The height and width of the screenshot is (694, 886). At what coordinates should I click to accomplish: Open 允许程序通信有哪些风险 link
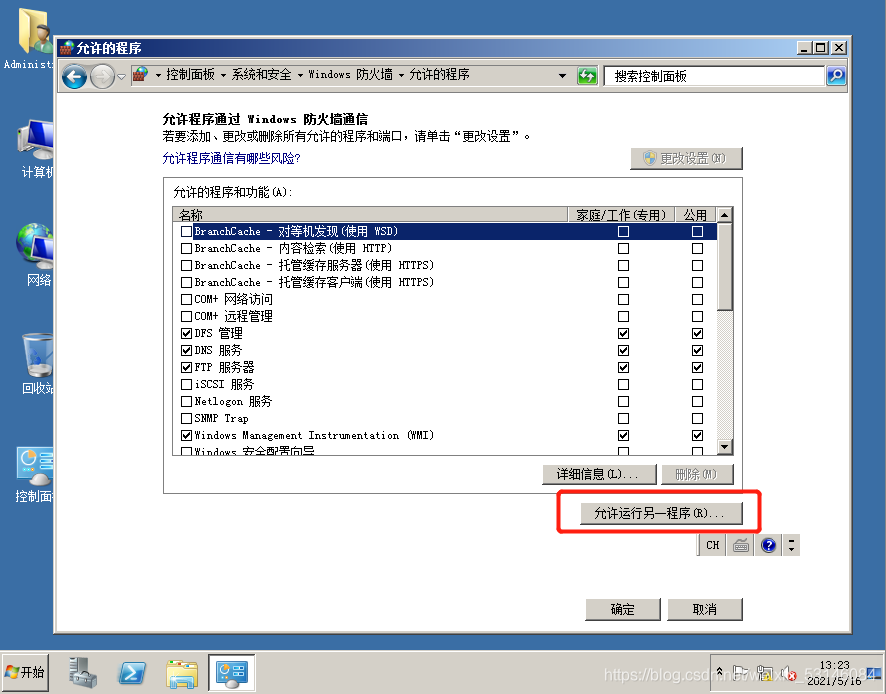231,158
